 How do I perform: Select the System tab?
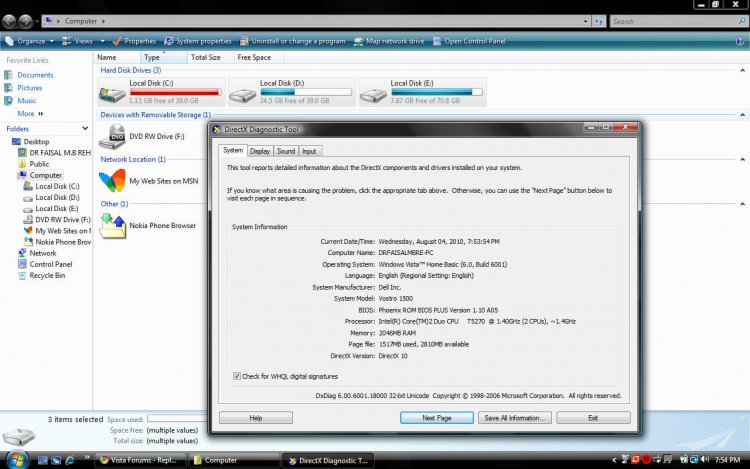pyautogui.click(x=233, y=150)
